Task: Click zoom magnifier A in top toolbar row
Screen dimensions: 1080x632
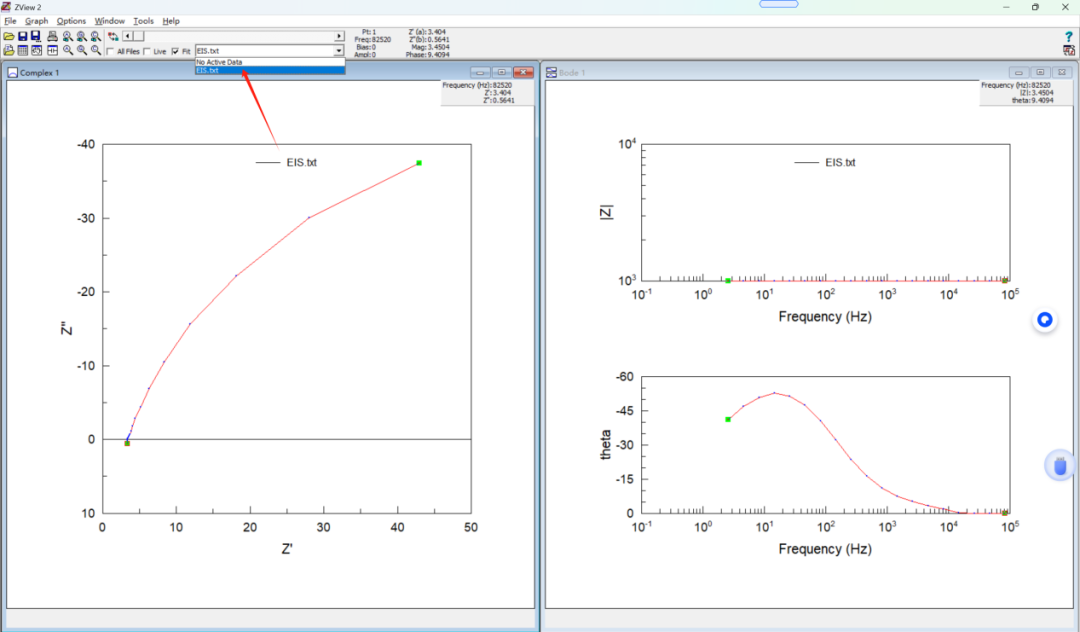Action: click(68, 36)
